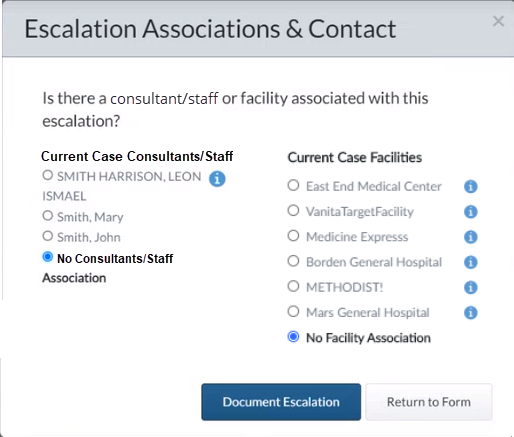Click info icon next to Medicine Expresss
Image resolution: width=514 pixels, height=437 pixels.
click(471, 237)
